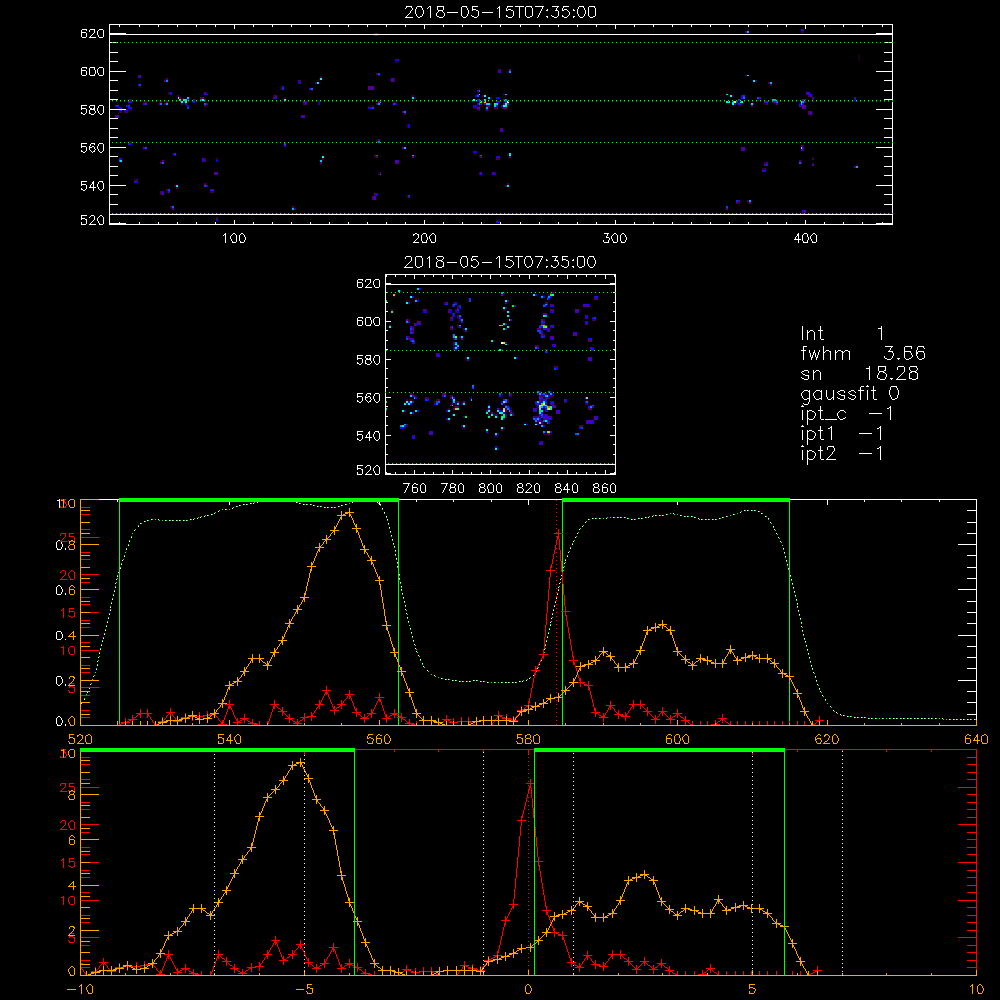Click the 'gaussfit 0' readout line
The width and height of the screenshot is (1000, 1000).
(x=850, y=393)
